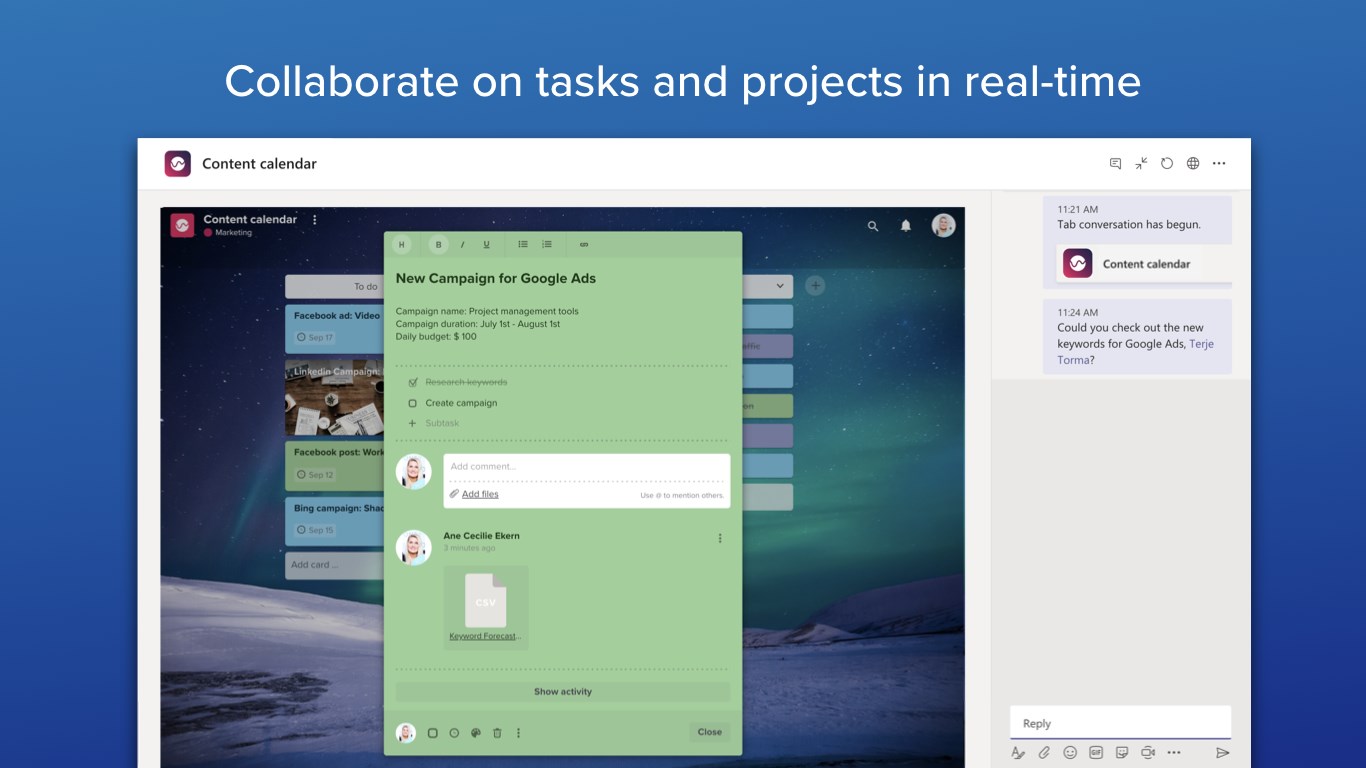Open the Keyword Forecast CSV link
This screenshot has width=1366, height=768.
(x=485, y=636)
